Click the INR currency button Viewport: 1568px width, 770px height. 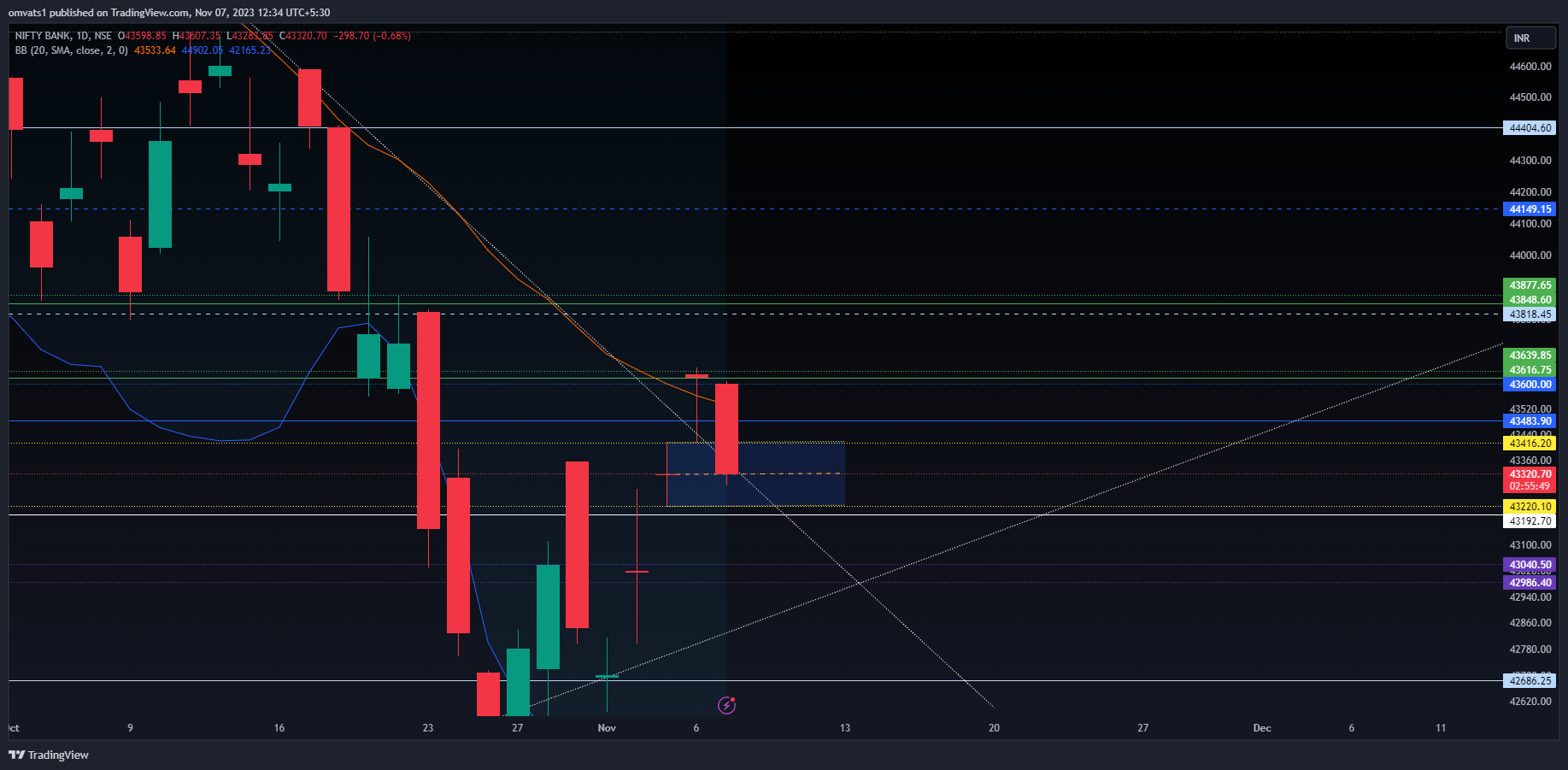point(1530,38)
